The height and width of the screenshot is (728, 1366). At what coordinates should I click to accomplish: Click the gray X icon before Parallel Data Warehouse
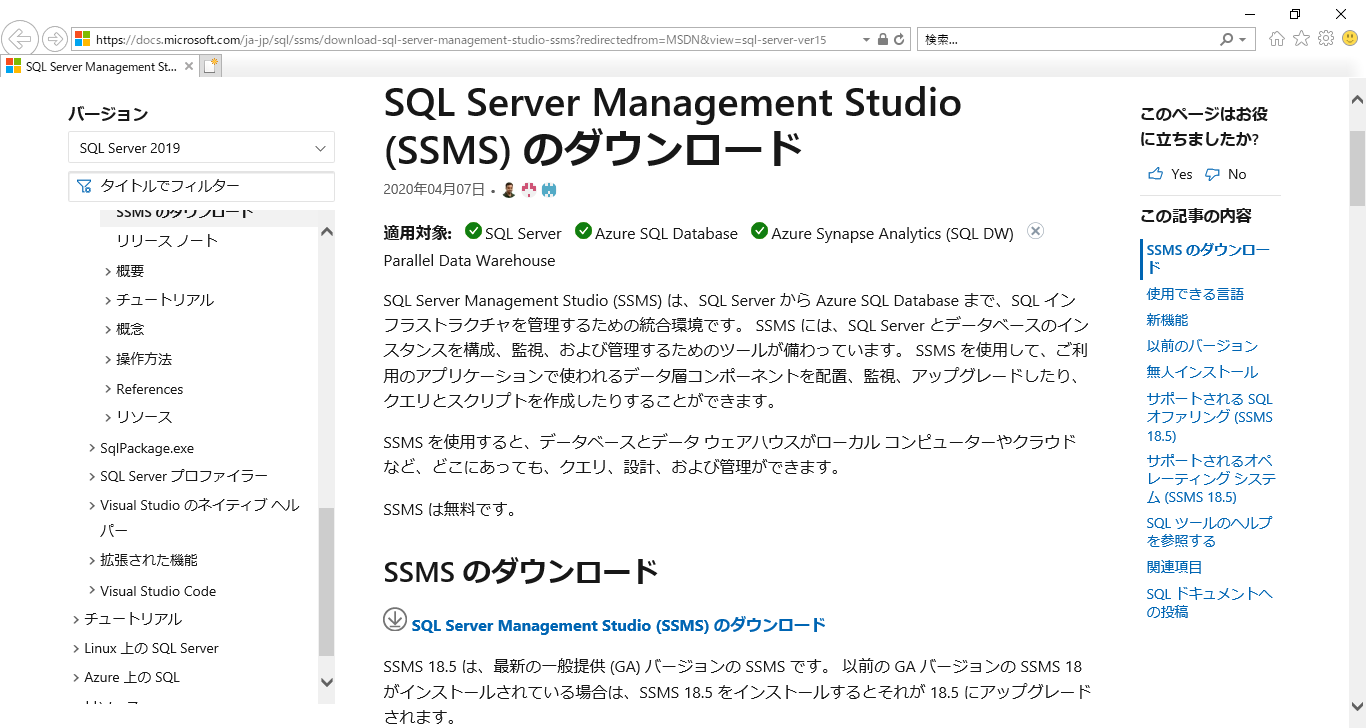[1036, 231]
